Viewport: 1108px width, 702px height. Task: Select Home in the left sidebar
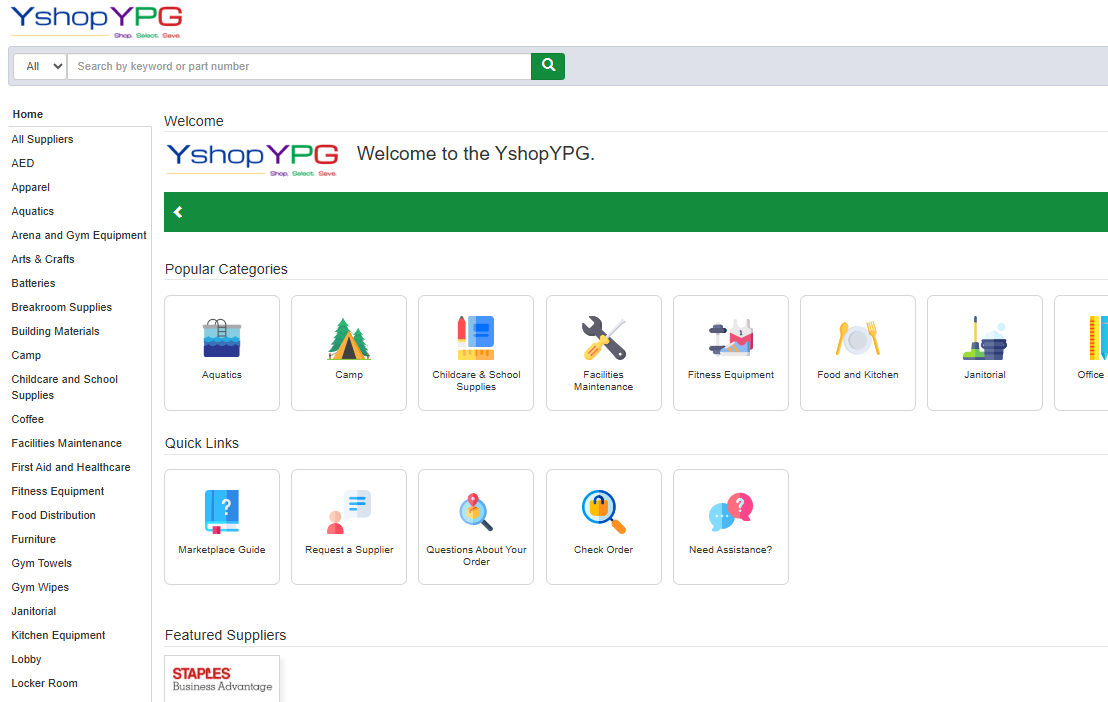tap(28, 114)
